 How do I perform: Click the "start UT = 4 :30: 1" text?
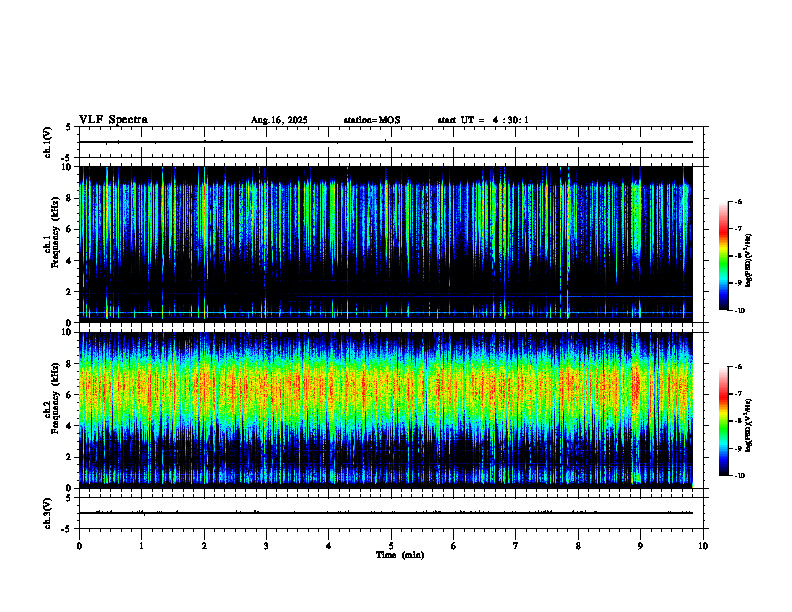pos(483,120)
